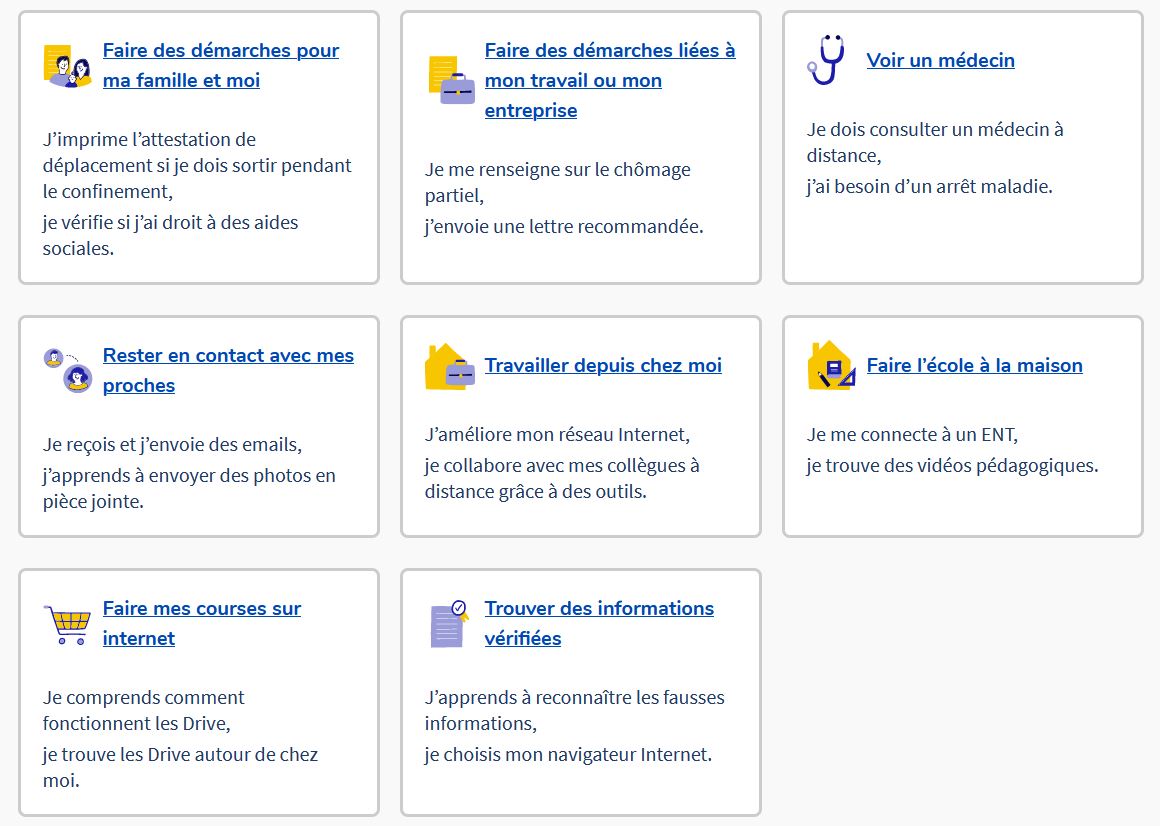The image size is (1160, 826).
Task: Open 'Faire des démarches liées à mon travail' link
Action: coord(609,51)
